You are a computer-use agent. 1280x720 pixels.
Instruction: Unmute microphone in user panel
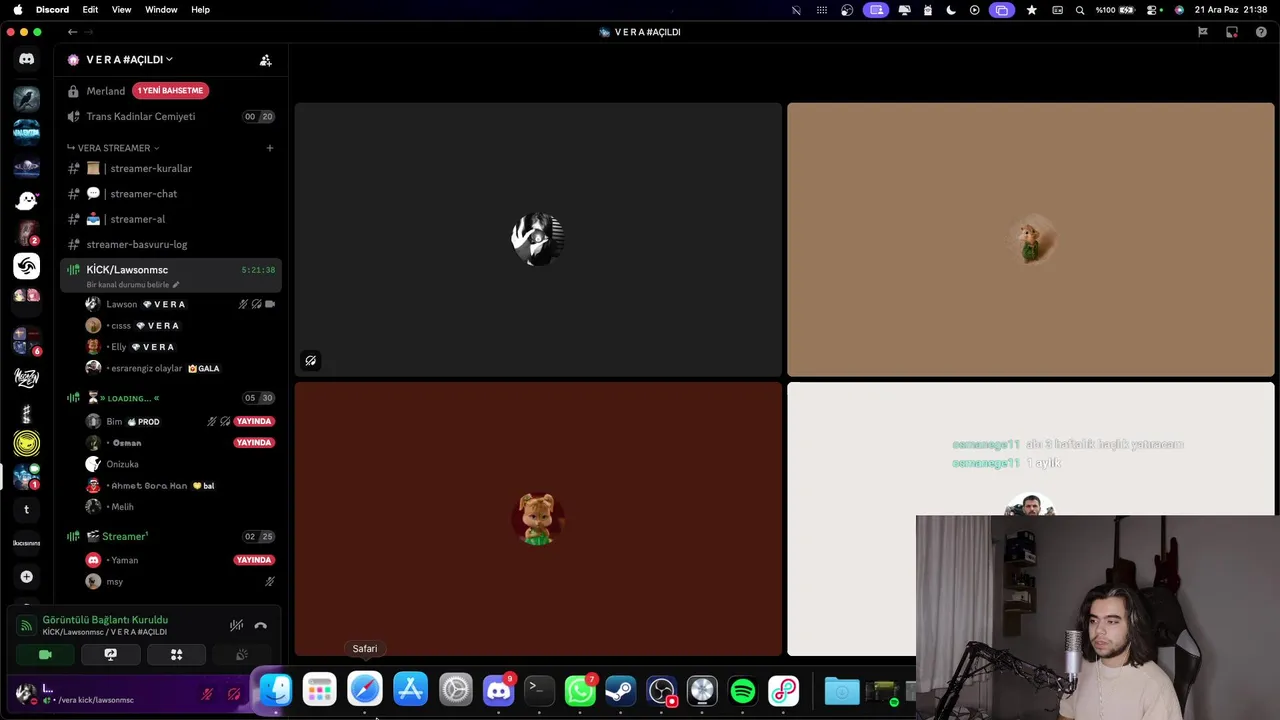(207, 693)
